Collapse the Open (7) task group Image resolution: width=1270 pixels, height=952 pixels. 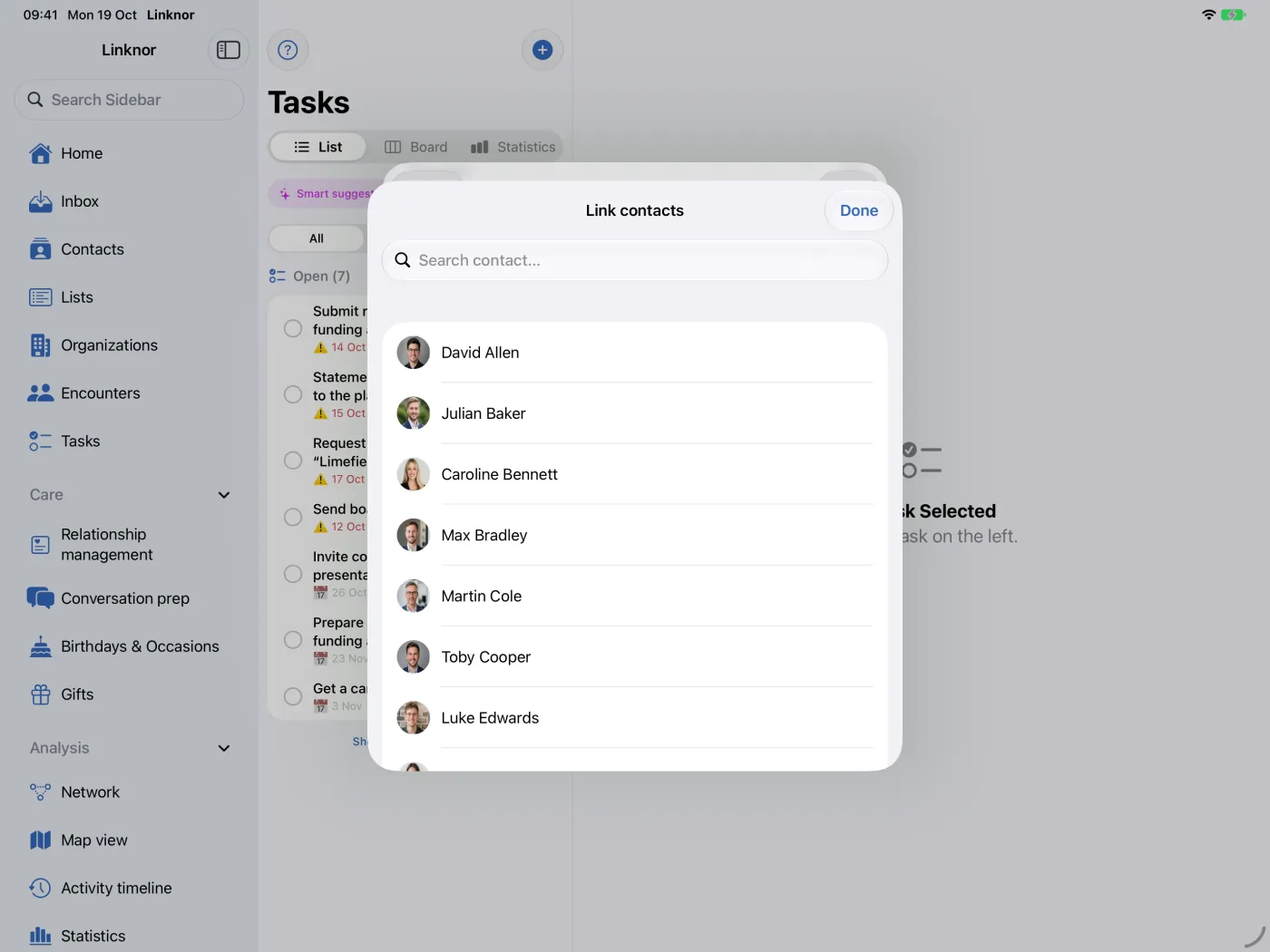click(x=309, y=277)
